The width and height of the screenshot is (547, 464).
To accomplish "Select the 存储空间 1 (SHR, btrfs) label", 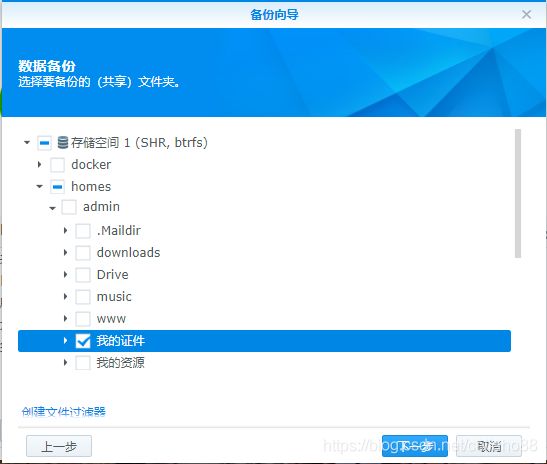I will [140, 142].
